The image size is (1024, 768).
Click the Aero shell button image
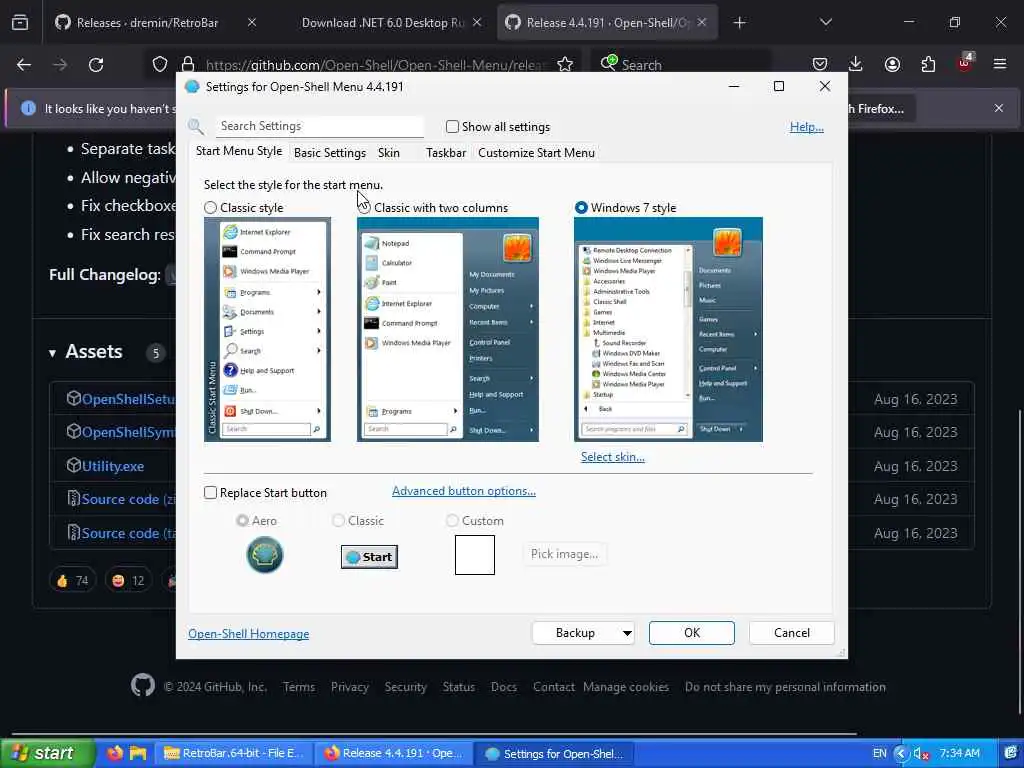[264, 555]
